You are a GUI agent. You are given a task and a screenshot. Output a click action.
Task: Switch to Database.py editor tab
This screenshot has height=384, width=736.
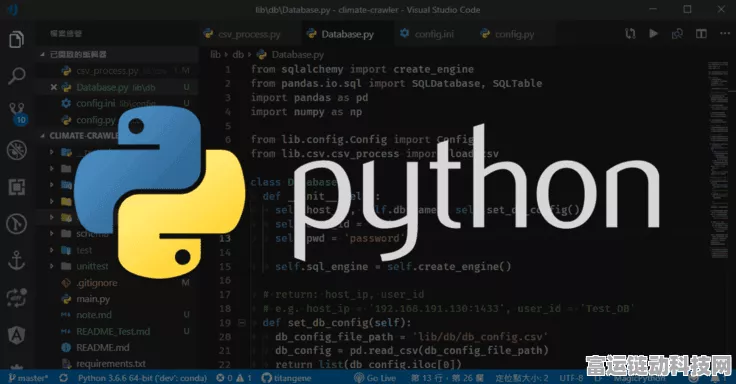(x=347, y=34)
